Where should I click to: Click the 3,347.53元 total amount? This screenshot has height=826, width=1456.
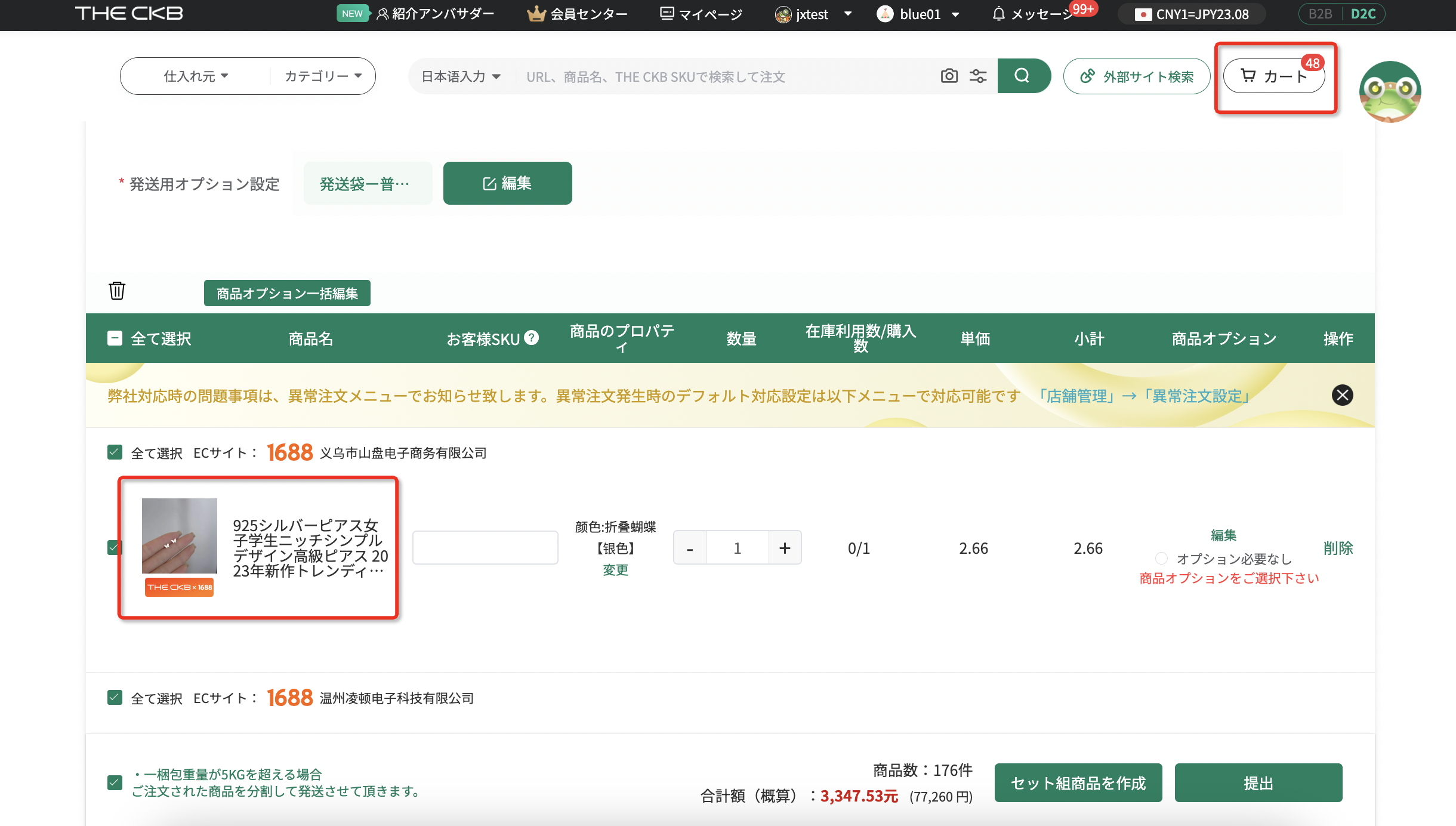pos(859,796)
